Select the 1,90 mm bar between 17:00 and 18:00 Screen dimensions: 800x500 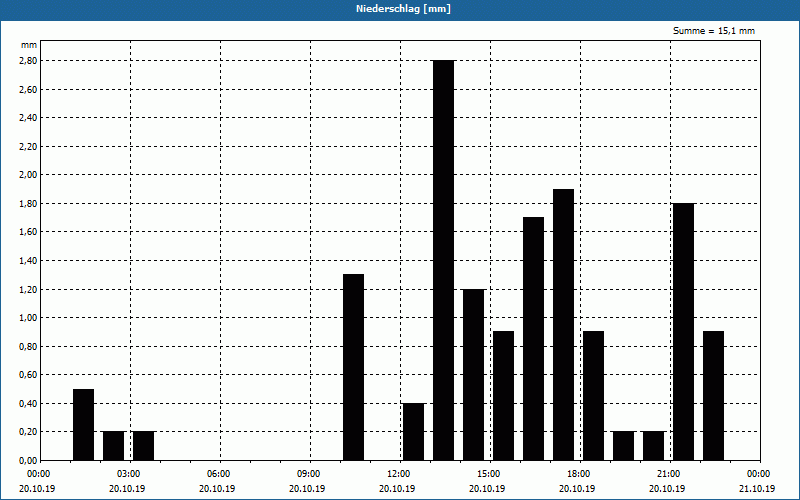point(563,324)
